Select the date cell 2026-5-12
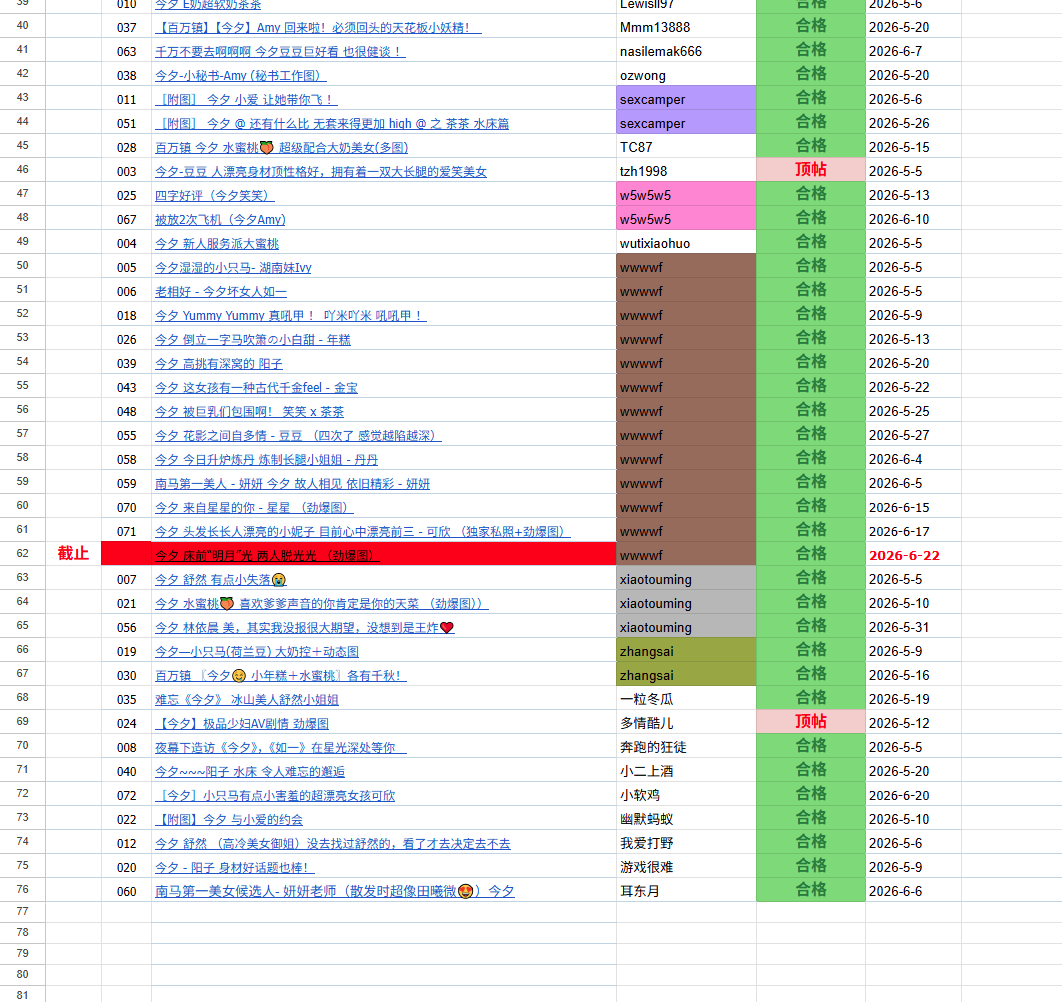Image resolution: width=1062 pixels, height=1002 pixels. click(913, 724)
